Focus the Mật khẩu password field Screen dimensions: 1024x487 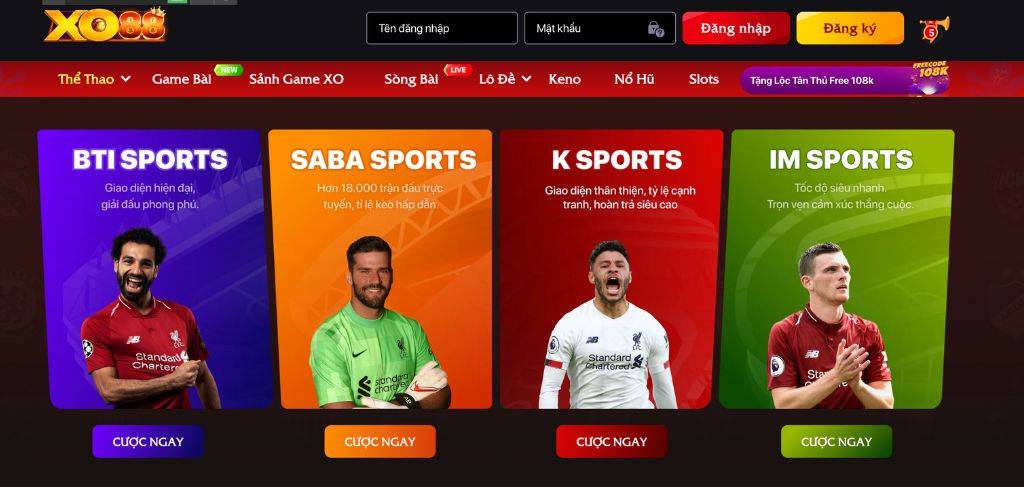click(x=600, y=28)
